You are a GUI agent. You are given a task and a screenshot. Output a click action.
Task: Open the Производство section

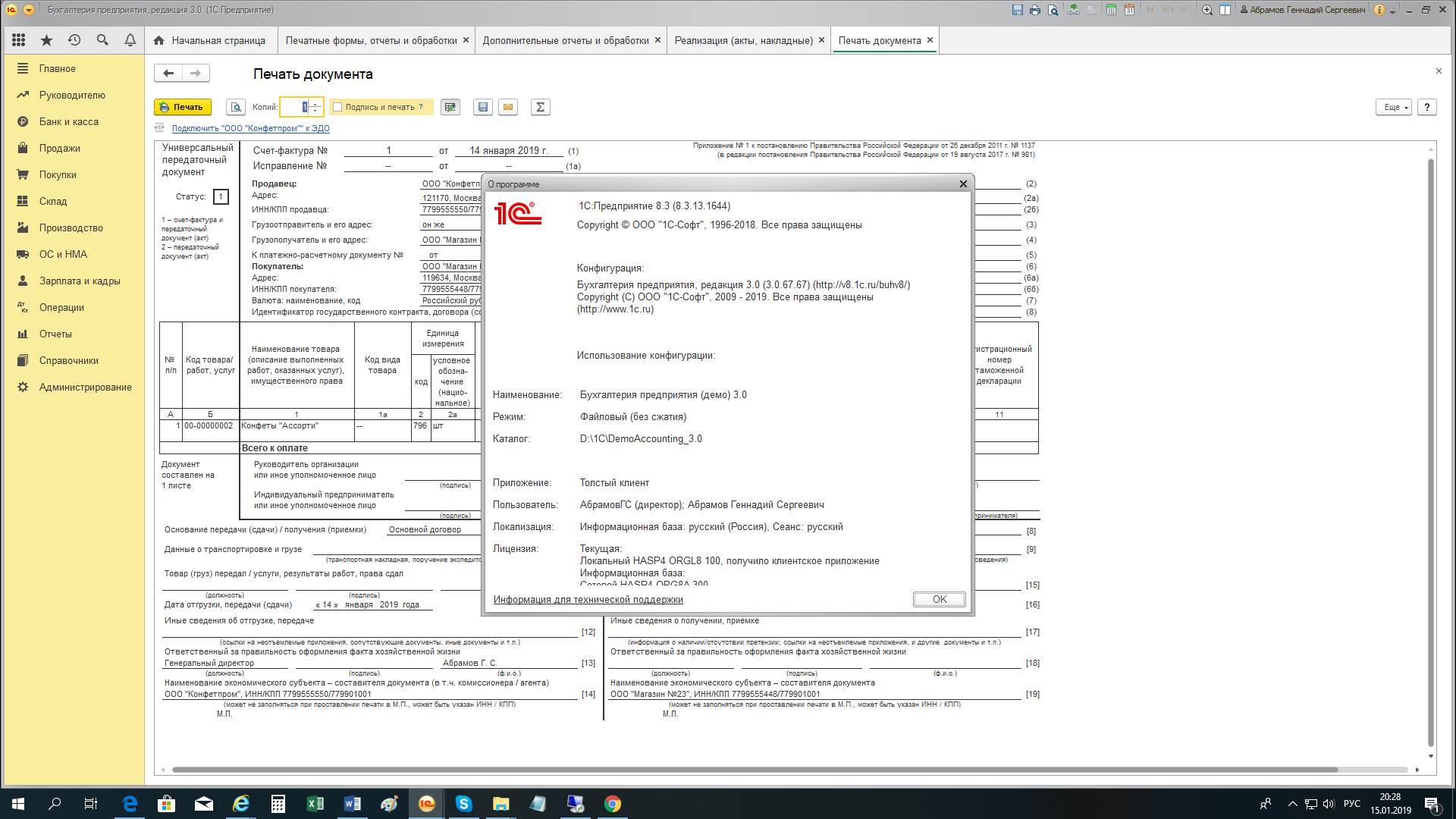tap(74, 227)
